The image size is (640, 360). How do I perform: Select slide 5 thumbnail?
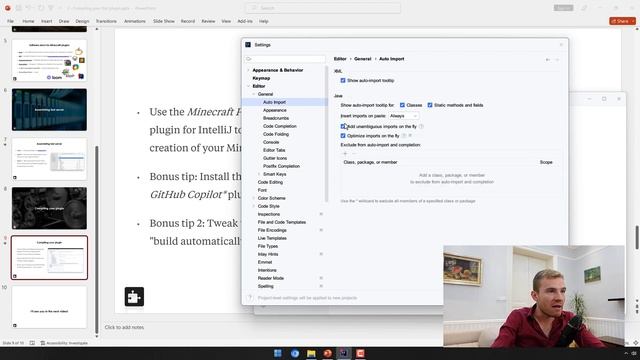coord(49,60)
